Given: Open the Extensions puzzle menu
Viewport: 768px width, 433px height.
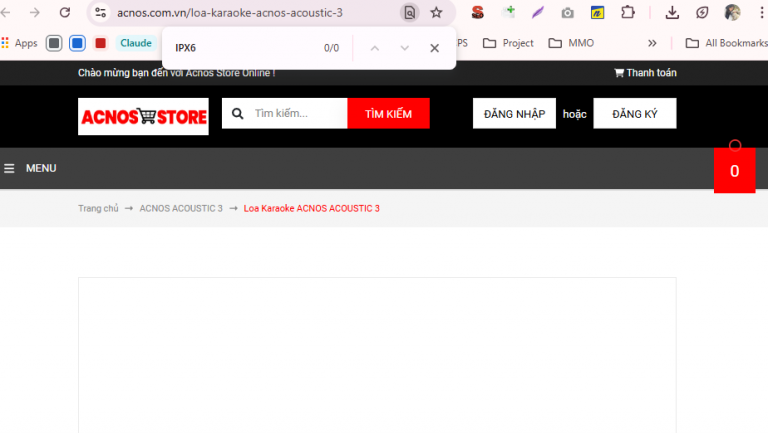Looking at the screenshot, I should (x=628, y=13).
